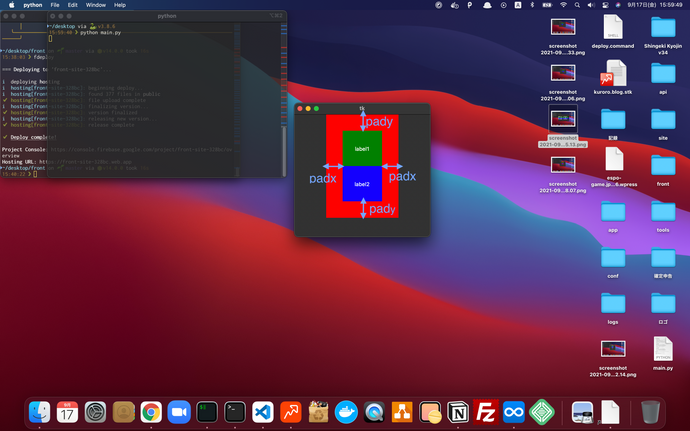Open the green diamond app in dock

[x=542, y=412]
